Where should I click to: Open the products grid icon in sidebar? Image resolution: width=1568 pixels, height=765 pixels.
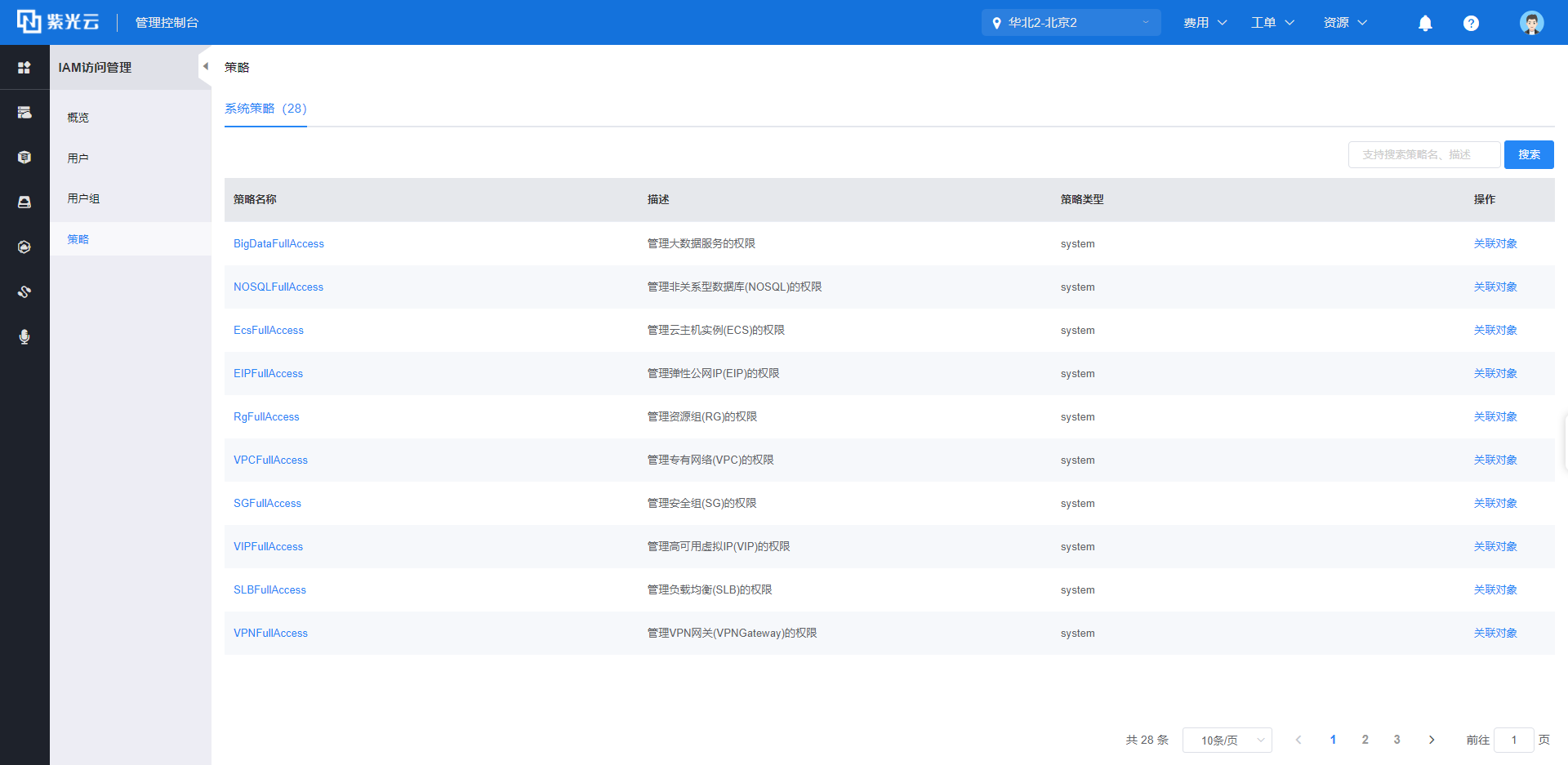click(x=24, y=68)
